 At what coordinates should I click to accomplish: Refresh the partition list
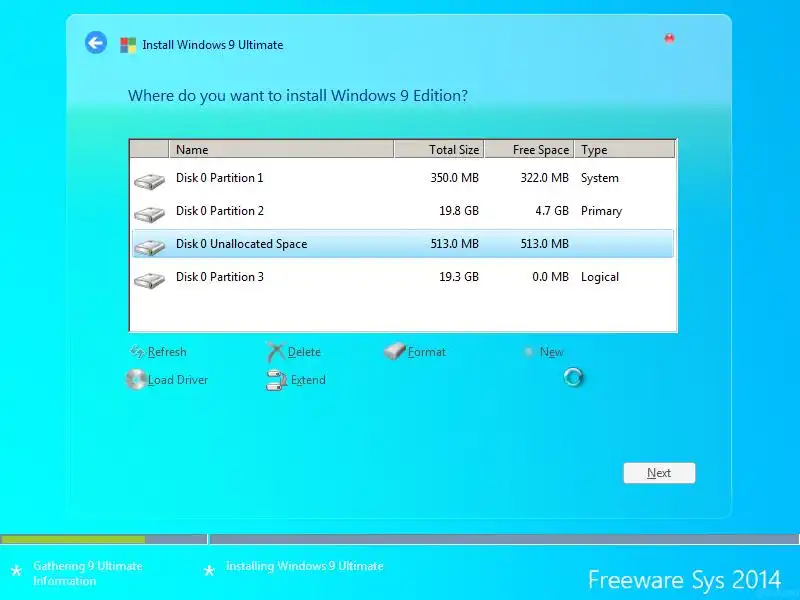[167, 352]
